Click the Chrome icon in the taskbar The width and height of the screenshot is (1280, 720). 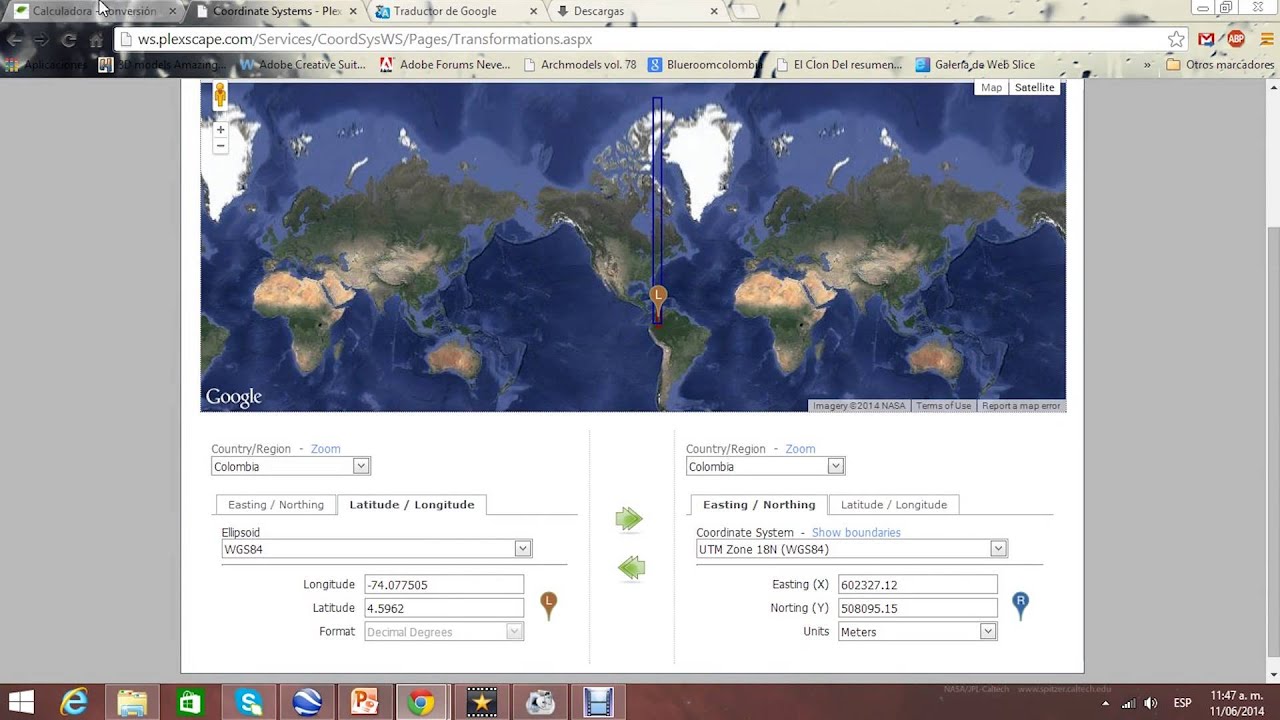click(422, 702)
